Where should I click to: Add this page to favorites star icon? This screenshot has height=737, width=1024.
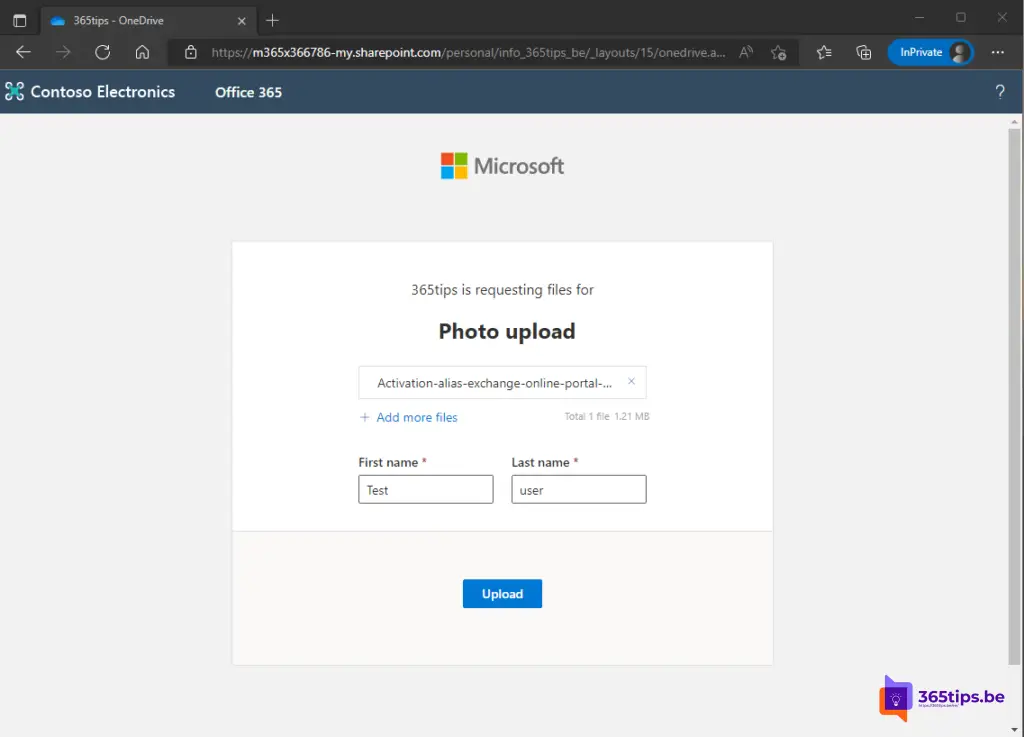779,53
